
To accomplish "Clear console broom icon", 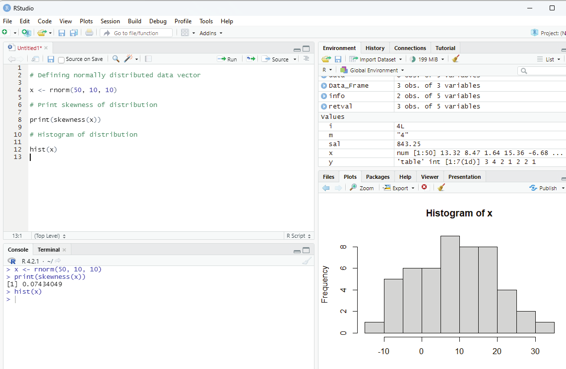I will coord(306,261).
